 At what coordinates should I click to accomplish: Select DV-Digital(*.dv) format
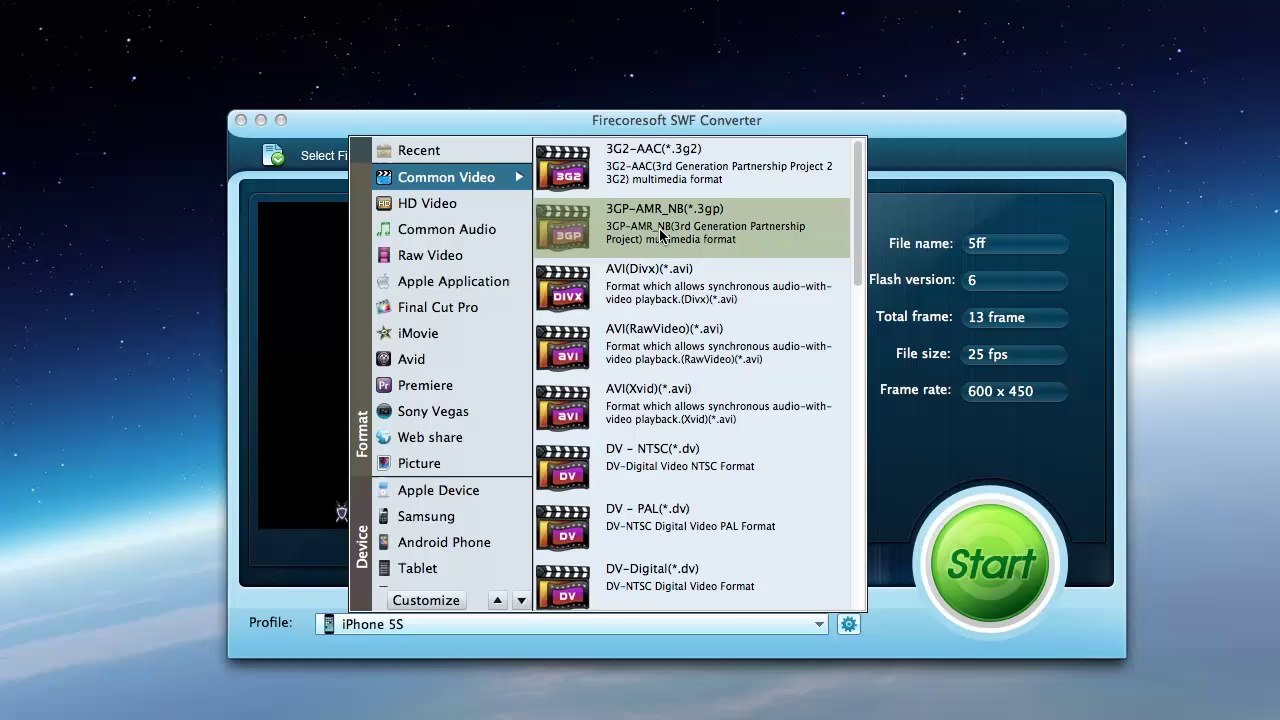click(692, 587)
